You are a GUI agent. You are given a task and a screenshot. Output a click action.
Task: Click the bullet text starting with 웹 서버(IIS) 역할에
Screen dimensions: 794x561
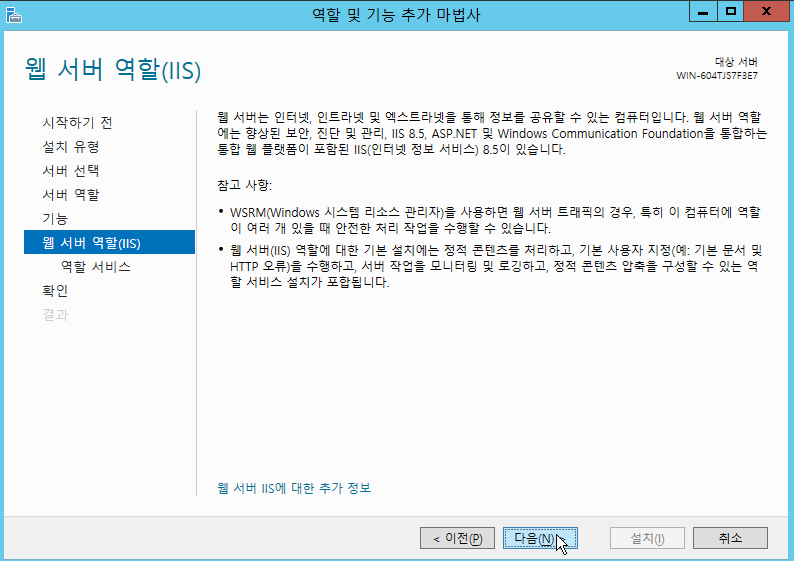pos(496,266)
